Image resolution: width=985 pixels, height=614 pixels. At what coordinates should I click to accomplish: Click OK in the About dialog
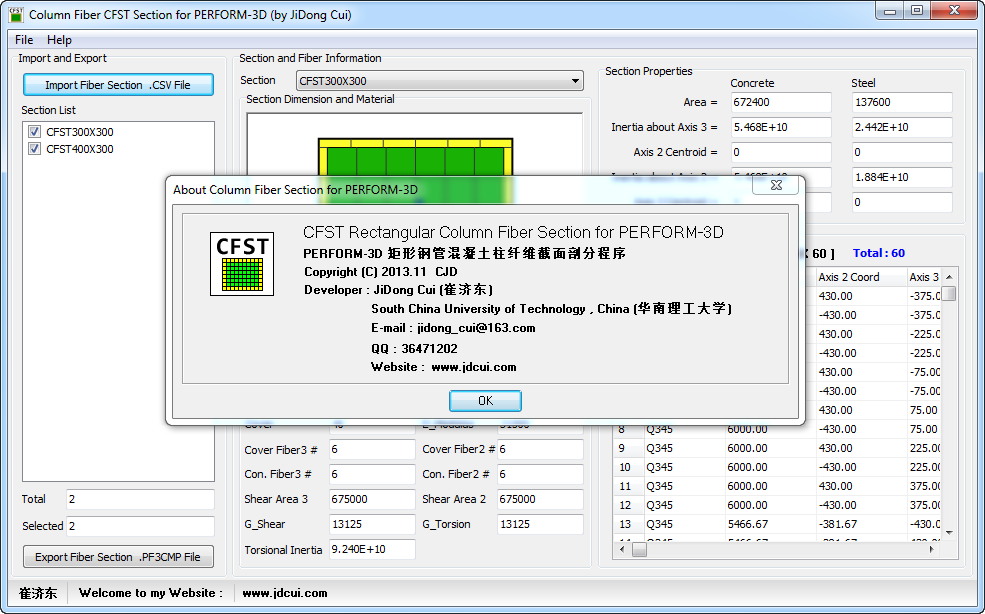[x=485, y=401]
